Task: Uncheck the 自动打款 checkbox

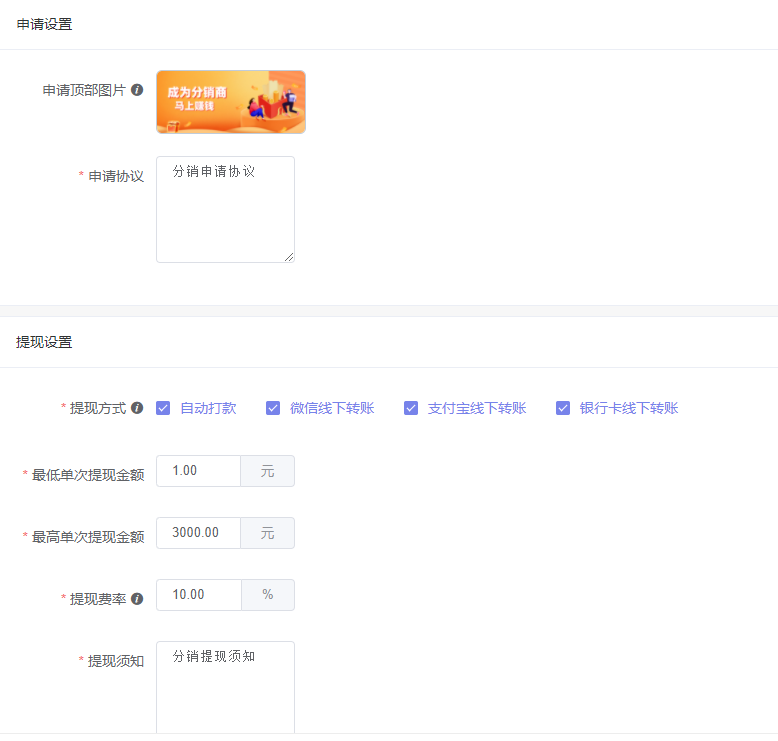Action: pos(163,408)
